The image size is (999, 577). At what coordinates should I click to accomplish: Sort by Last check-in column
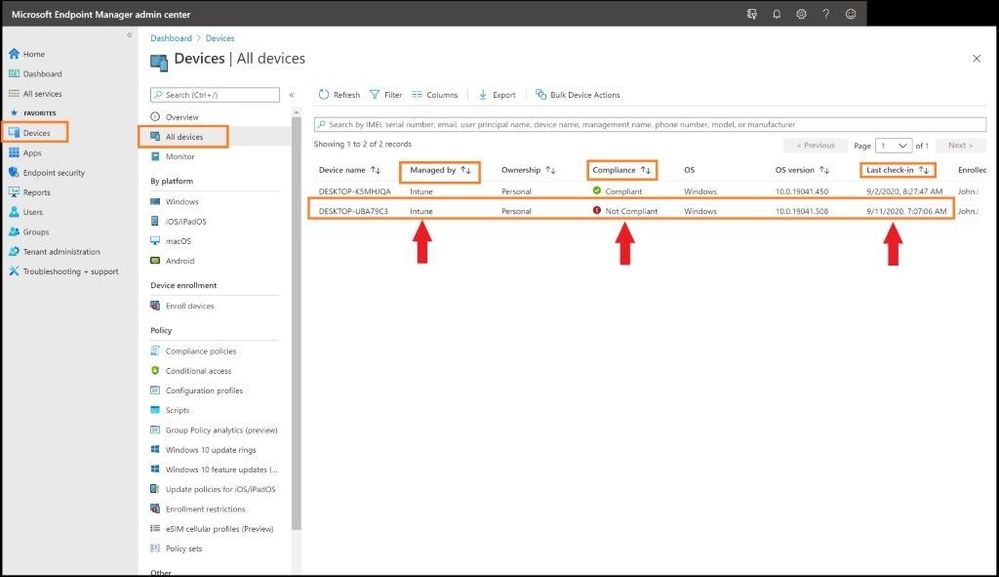[x=898, y=171]
